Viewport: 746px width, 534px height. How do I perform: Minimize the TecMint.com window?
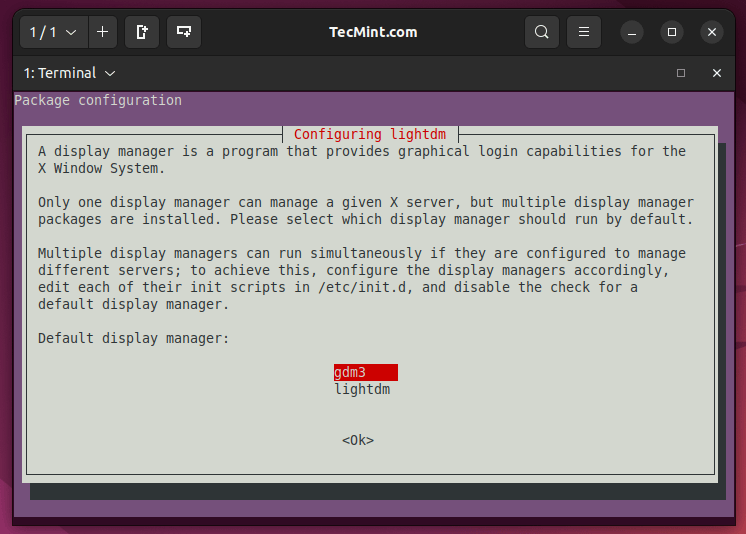pos(632,32)
